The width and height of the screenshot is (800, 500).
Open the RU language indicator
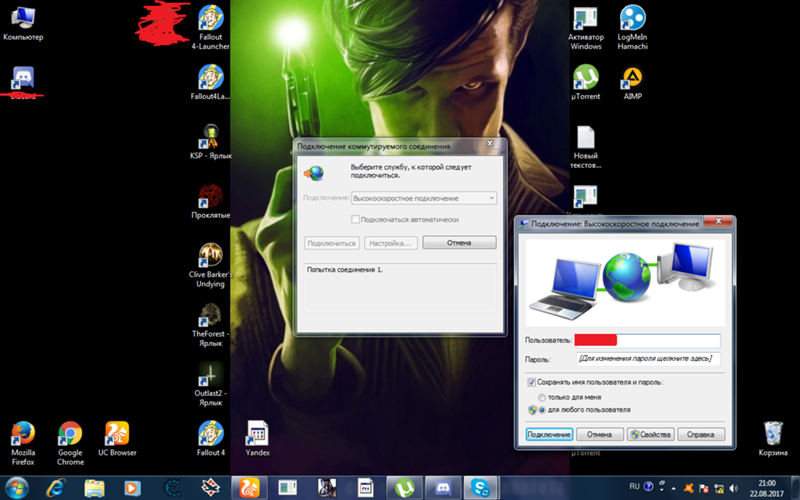click(x=634, y=486)
